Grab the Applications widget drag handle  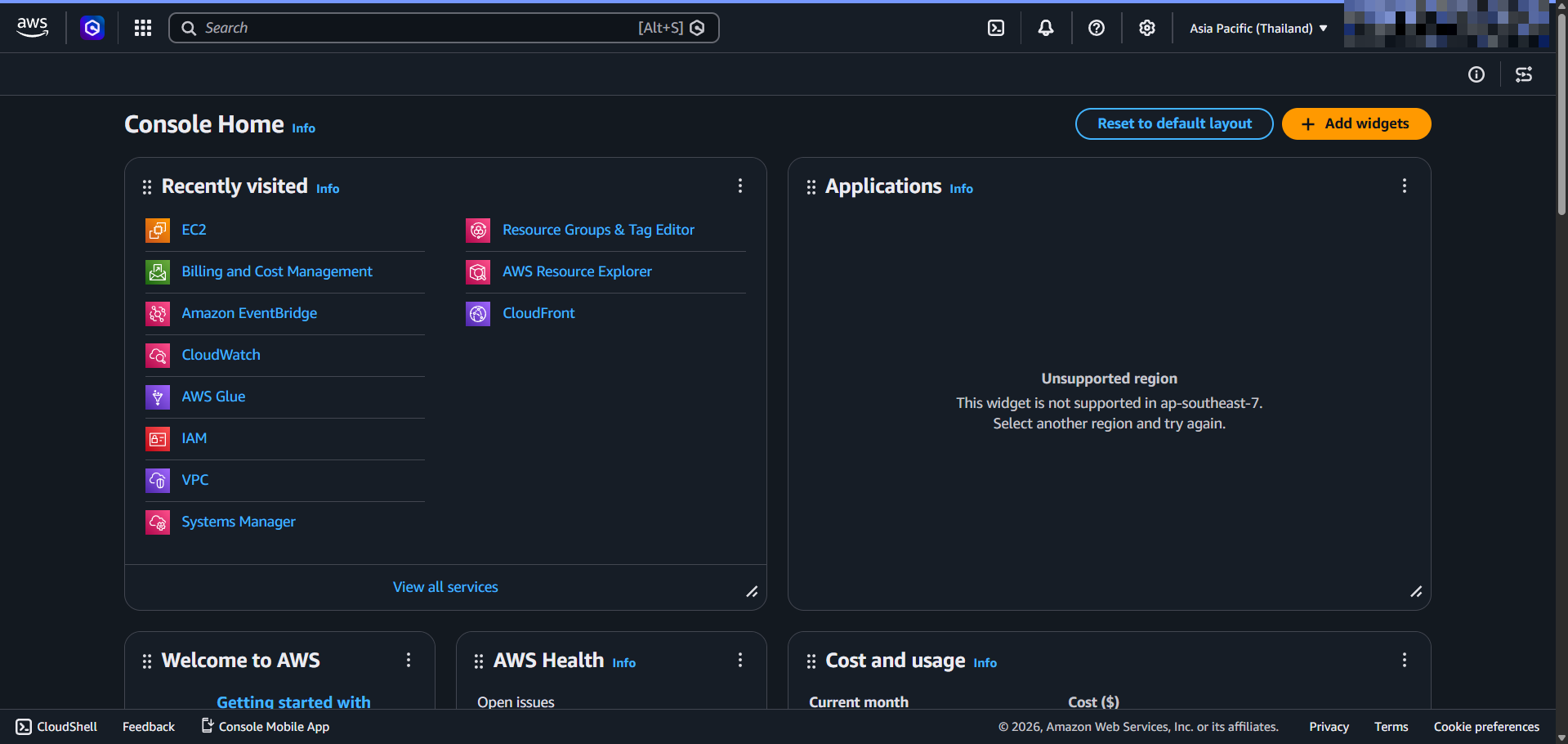click(811, 187)
